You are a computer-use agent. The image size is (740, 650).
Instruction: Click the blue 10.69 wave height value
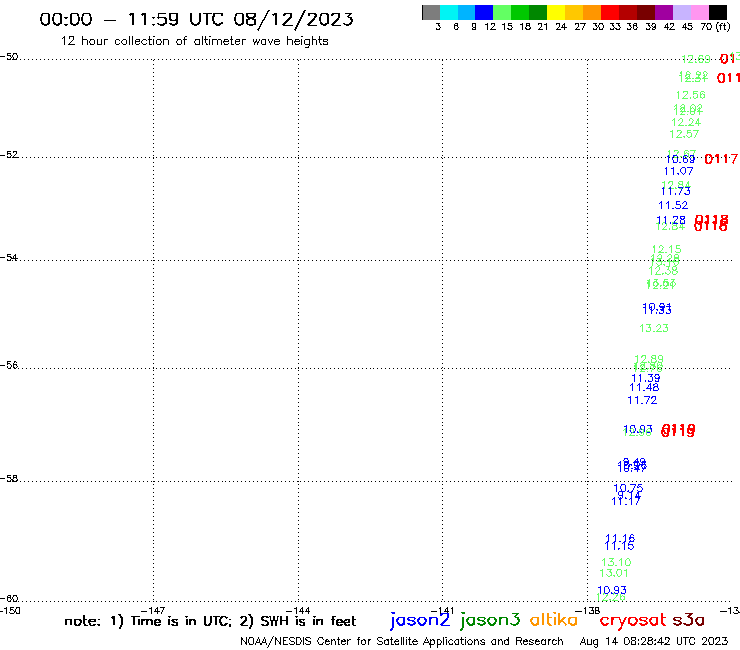tap(680, 159)
